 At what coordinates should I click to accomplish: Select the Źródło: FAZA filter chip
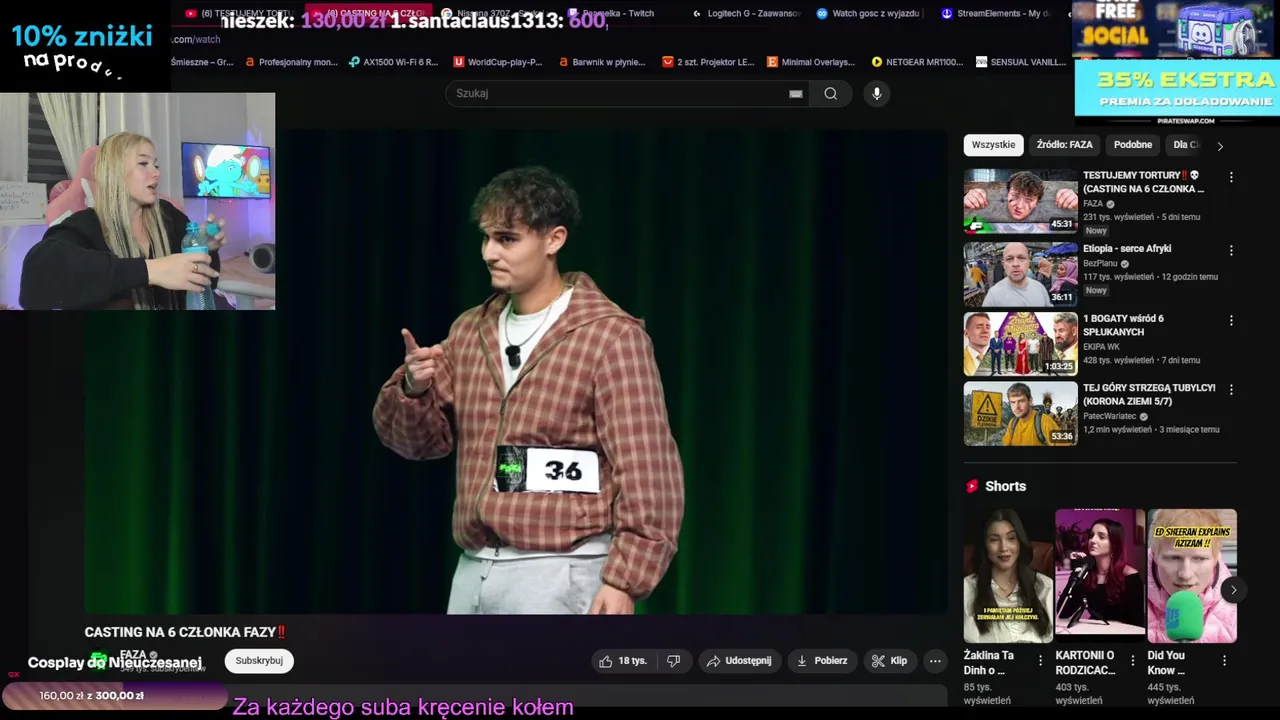(x=1064, y=145)
